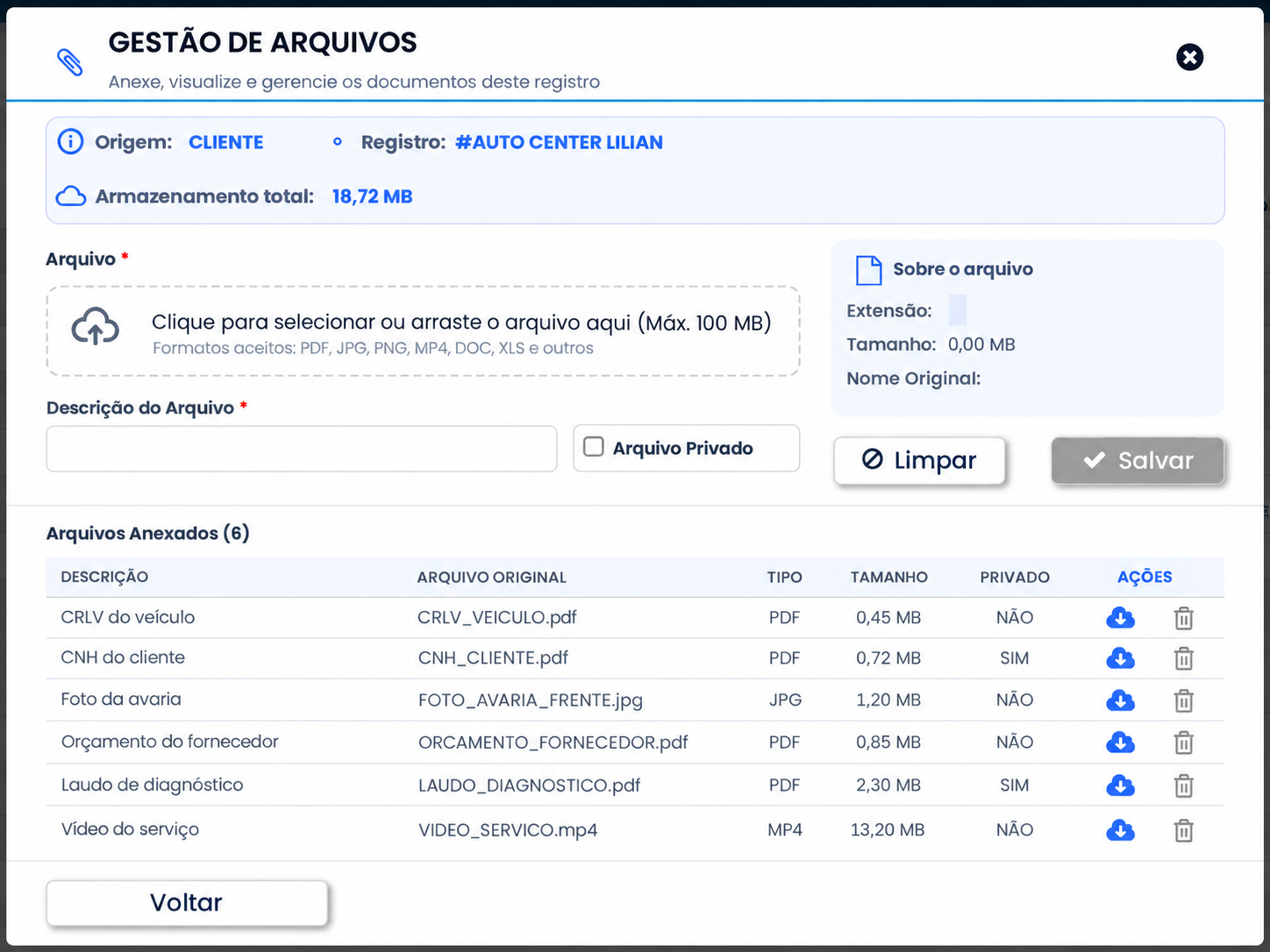Click the CNH_CLIENTE.pdf file name
This screenshot has height=952, width=1270.
tap(493, 657)
